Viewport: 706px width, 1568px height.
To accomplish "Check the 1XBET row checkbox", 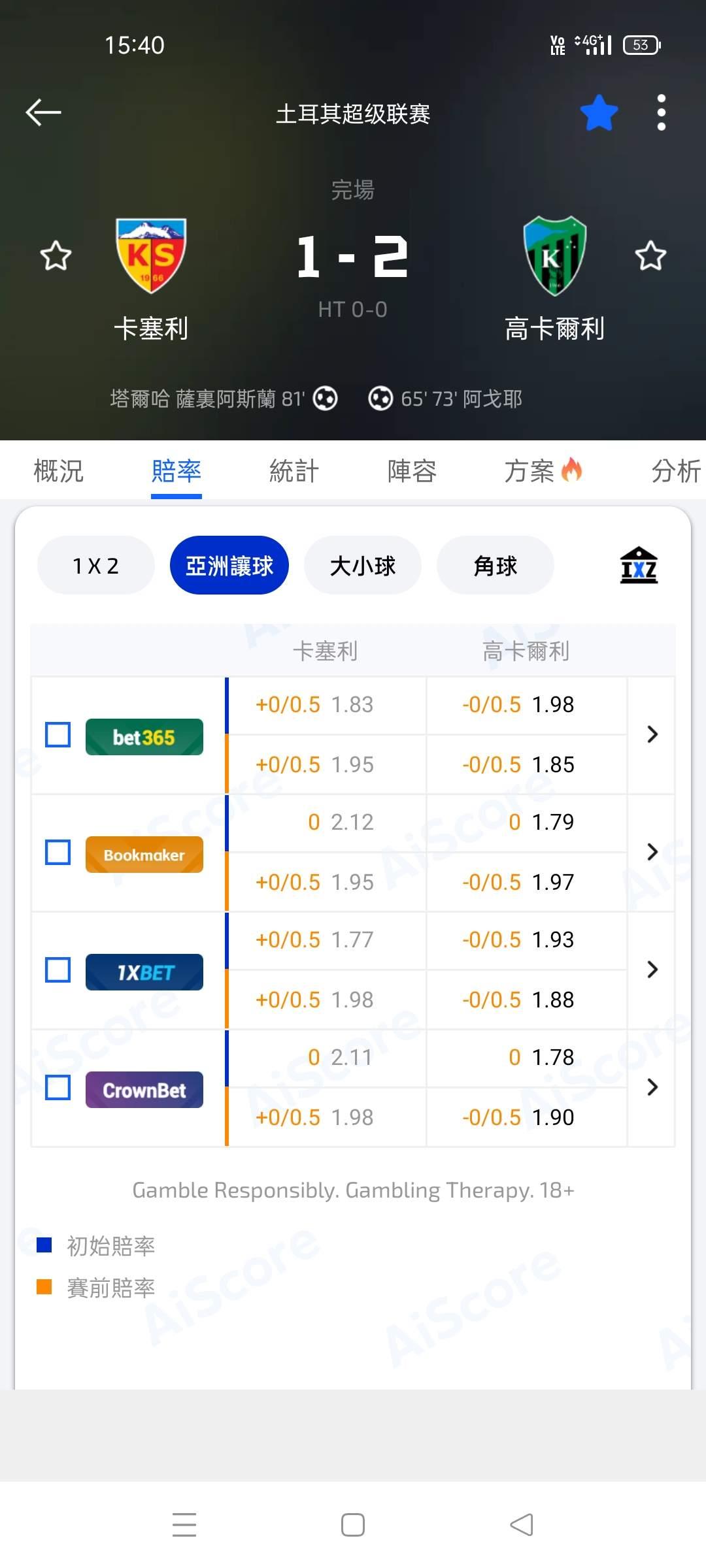I will click(58, 970).
